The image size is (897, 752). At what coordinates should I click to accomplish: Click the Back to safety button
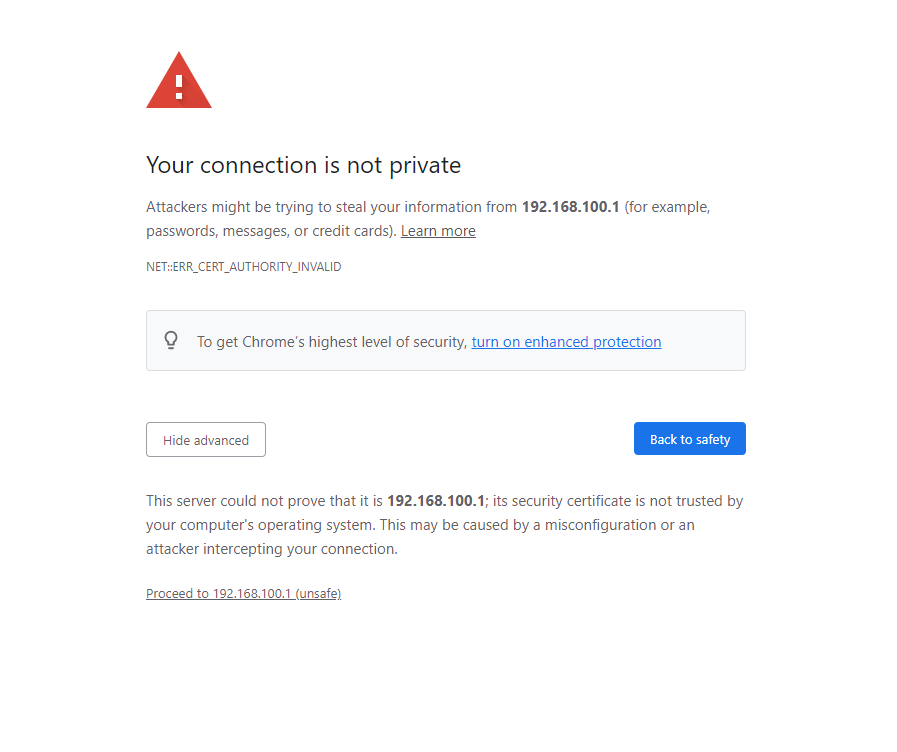(690, 439)
